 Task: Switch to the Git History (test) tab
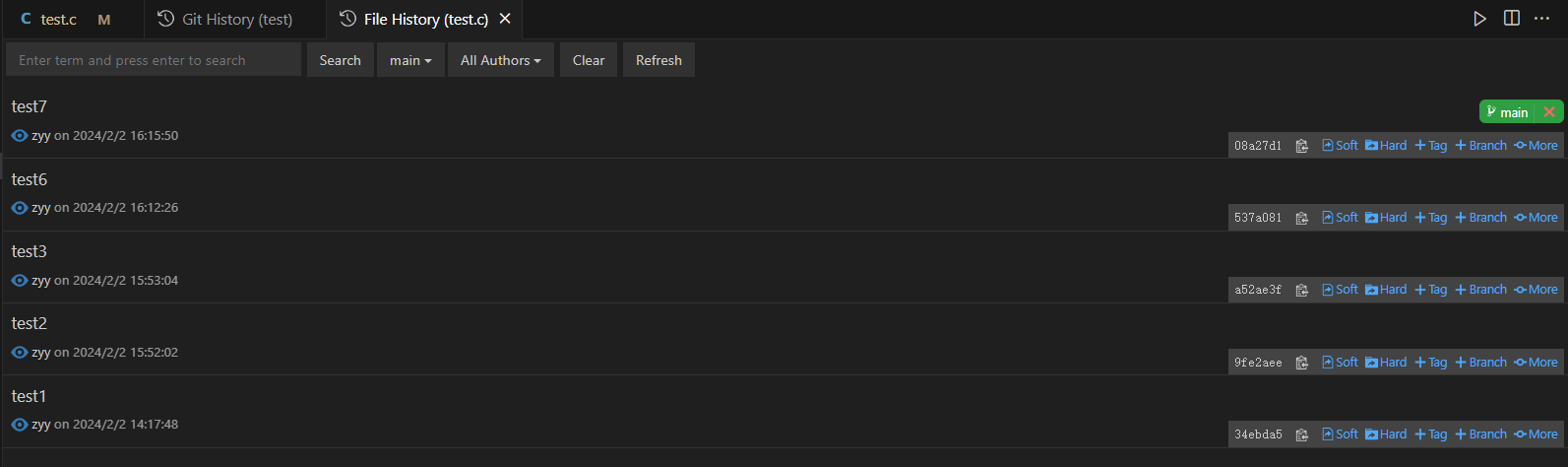point(225,19)
